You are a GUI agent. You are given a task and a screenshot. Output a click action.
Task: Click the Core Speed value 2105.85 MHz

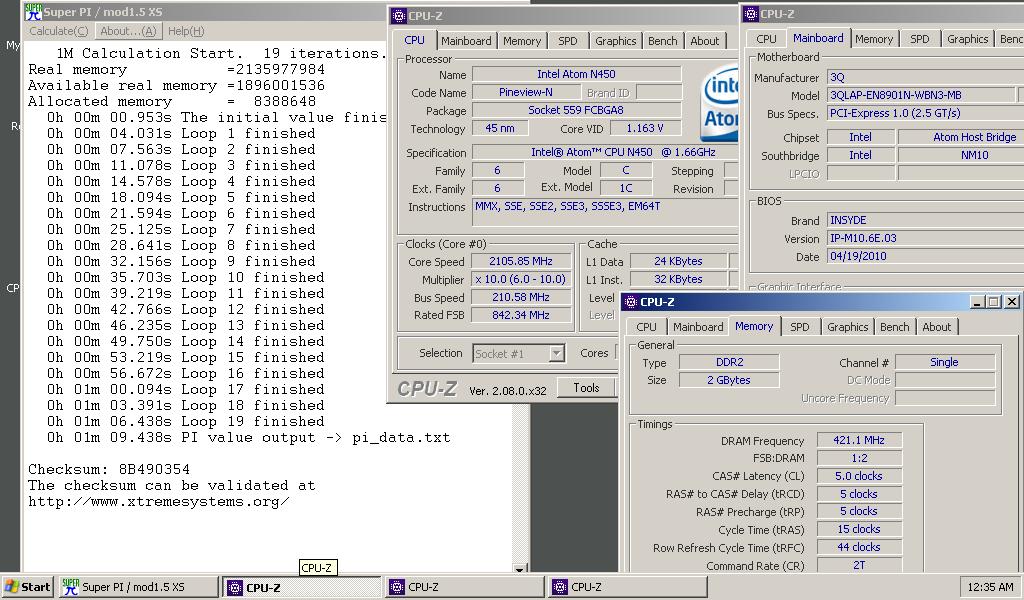pyautogui.click(x=521, y=261)
